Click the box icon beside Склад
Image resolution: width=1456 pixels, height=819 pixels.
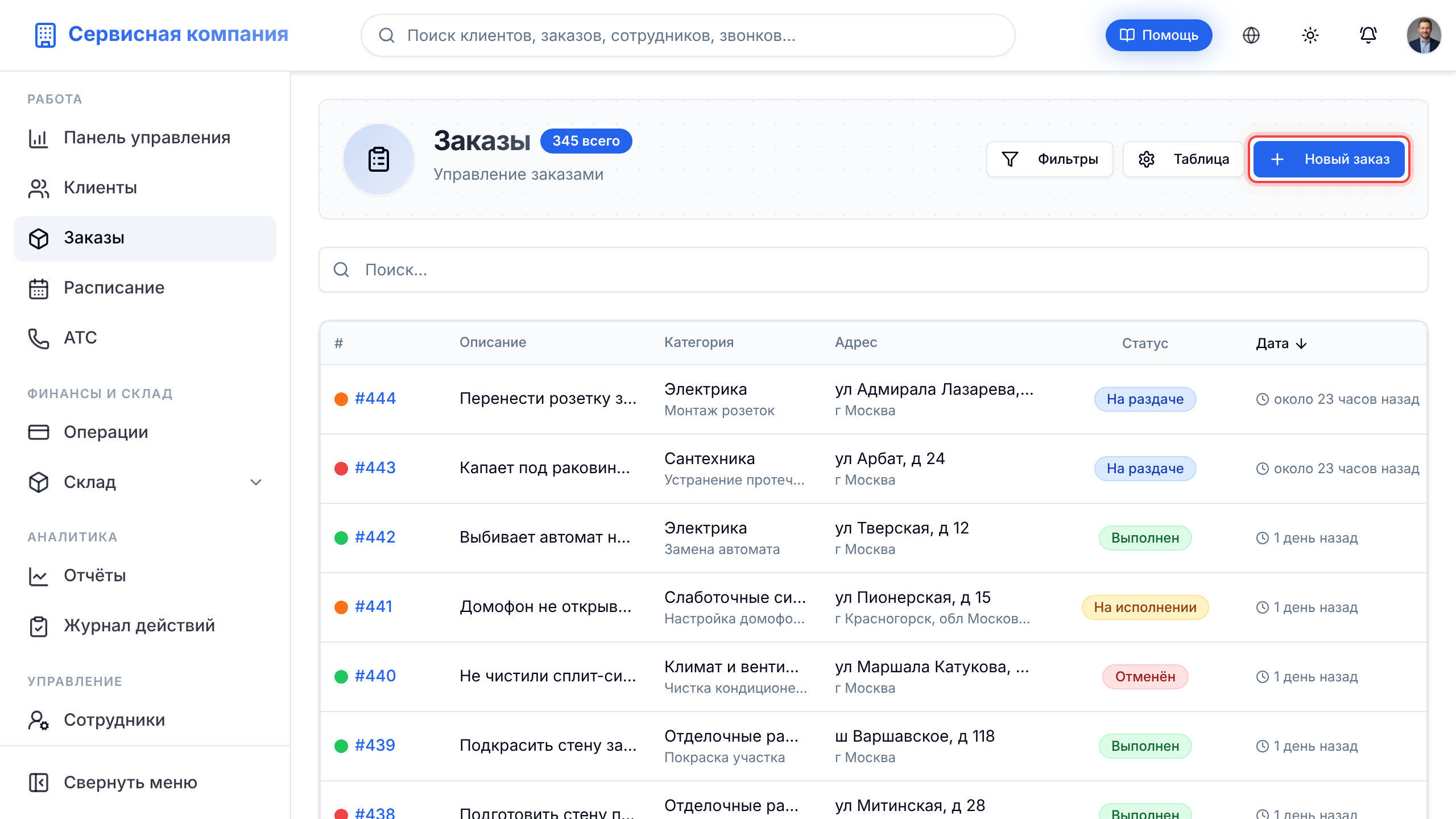(39, 482)
